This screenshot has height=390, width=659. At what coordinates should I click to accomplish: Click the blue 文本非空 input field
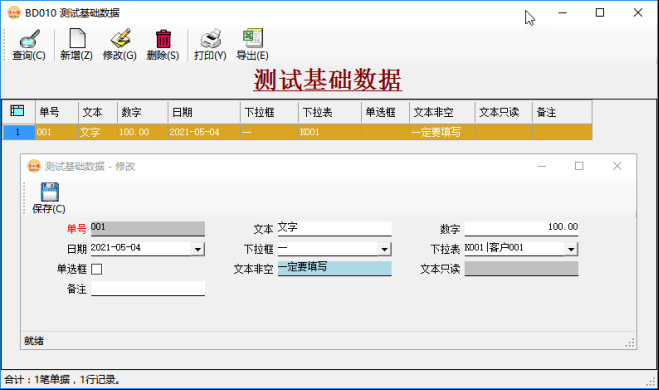[x=335, y=268]
